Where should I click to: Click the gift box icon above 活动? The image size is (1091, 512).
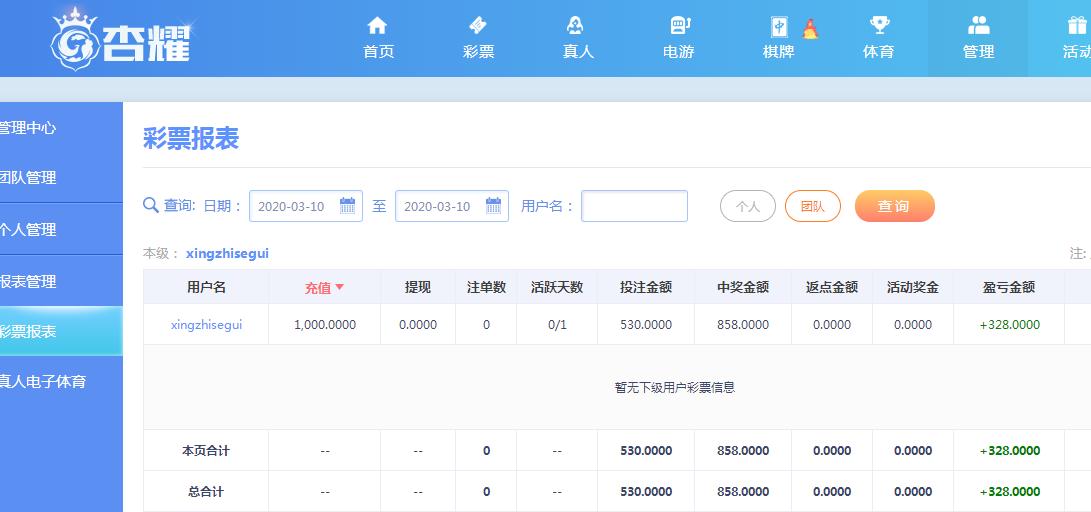1076,26
